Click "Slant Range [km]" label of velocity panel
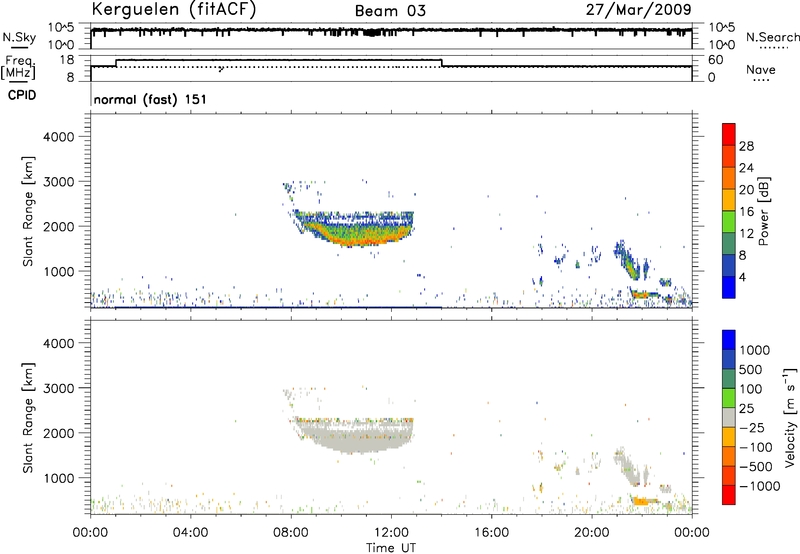 [x=28, y=418]
